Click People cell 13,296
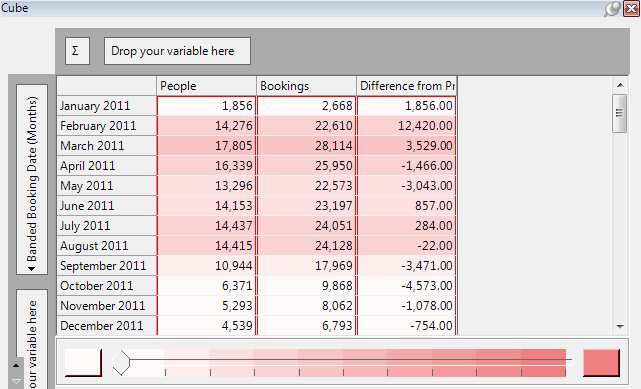The width and height of the screenshot is (641, 389). (206, 186)
